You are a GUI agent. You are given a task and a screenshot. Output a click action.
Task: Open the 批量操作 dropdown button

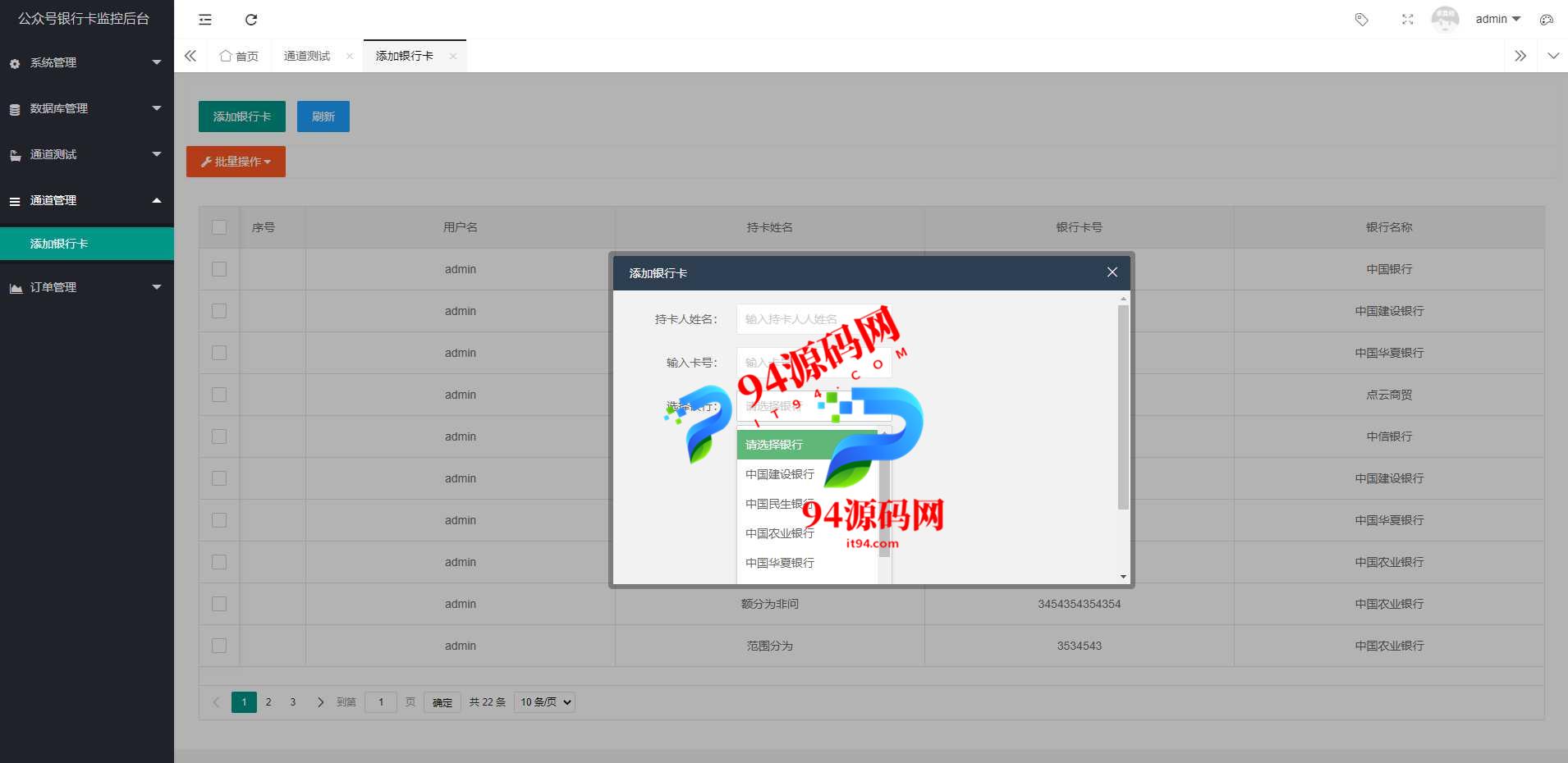click(x=236, y=162)
